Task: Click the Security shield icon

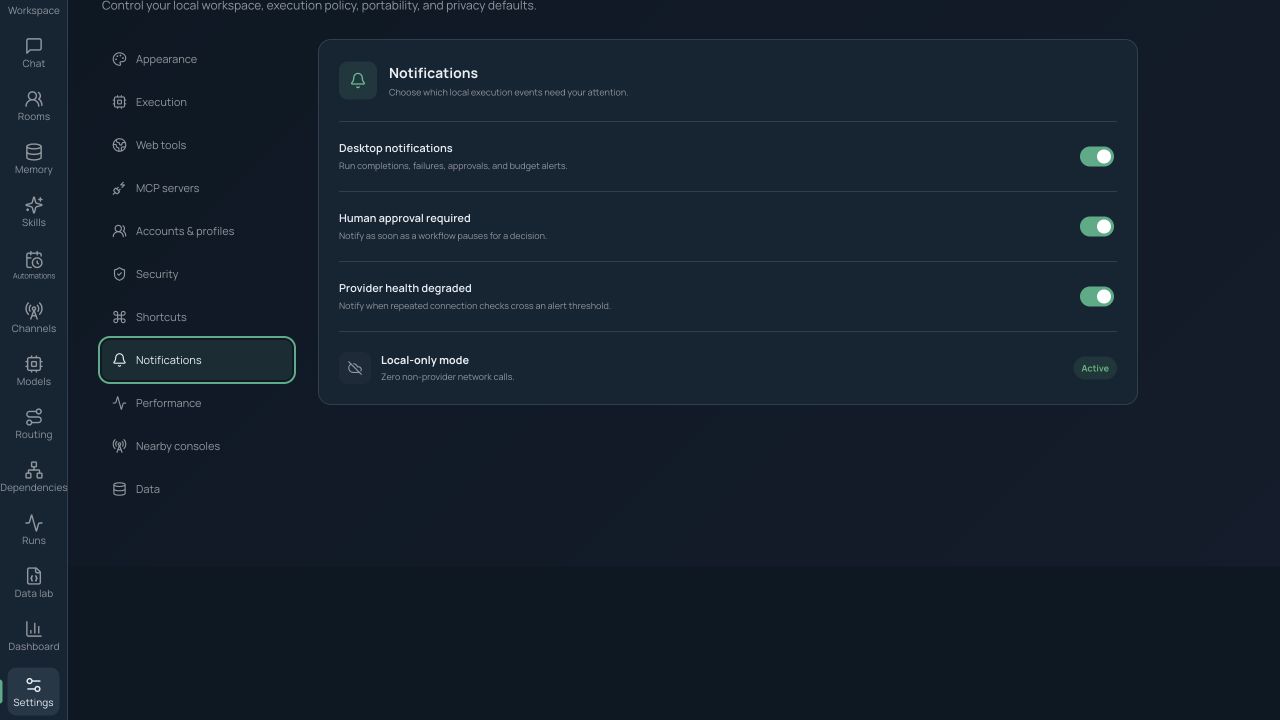Action: tap(119, 274)
